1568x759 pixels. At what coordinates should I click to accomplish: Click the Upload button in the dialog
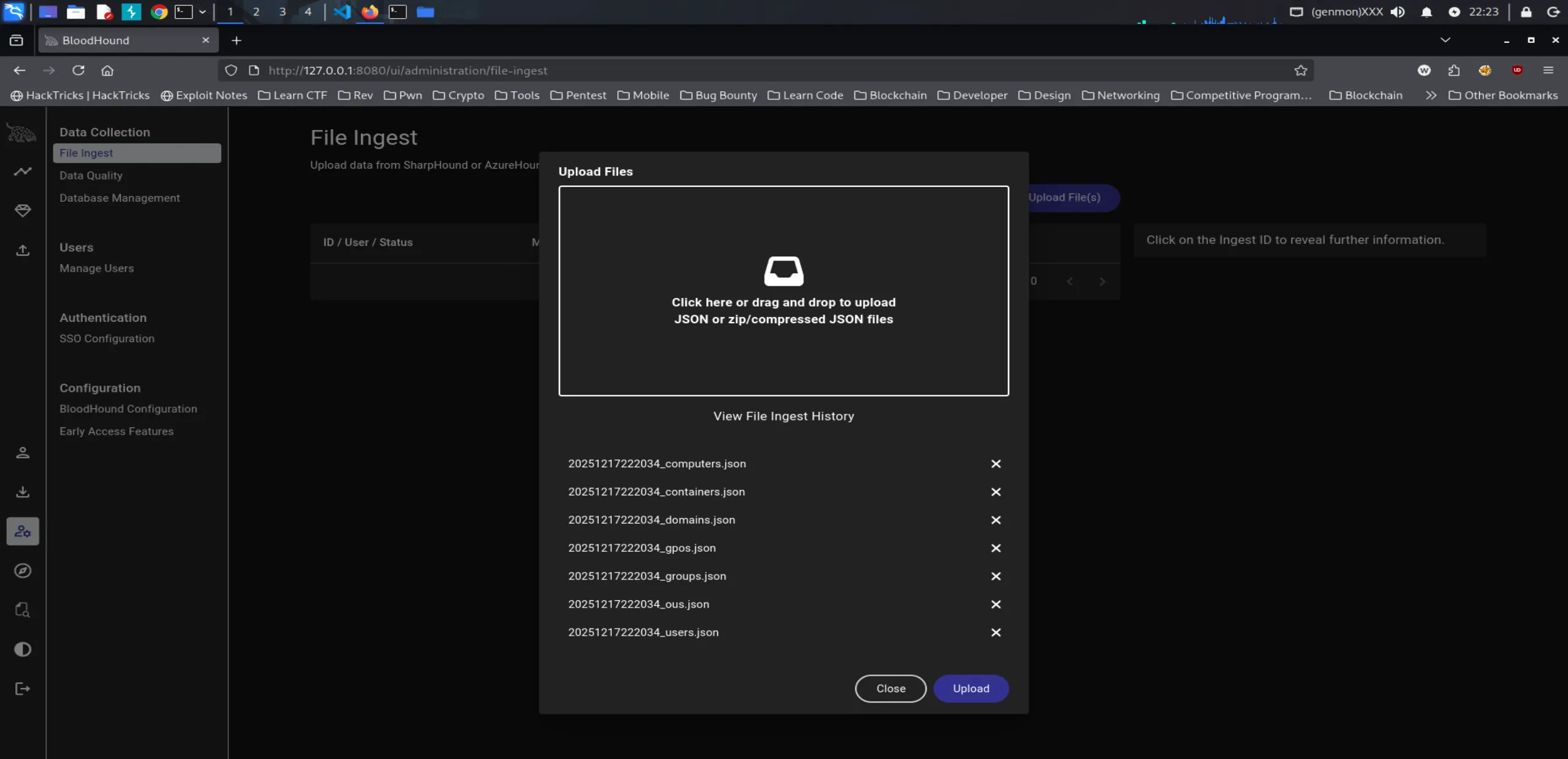(x=970, y=688)
